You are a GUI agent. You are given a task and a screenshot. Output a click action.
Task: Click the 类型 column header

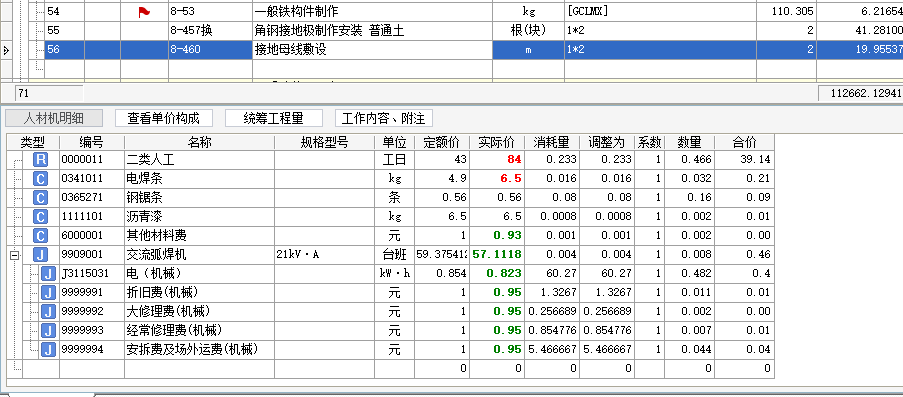[x=33, y=142]
